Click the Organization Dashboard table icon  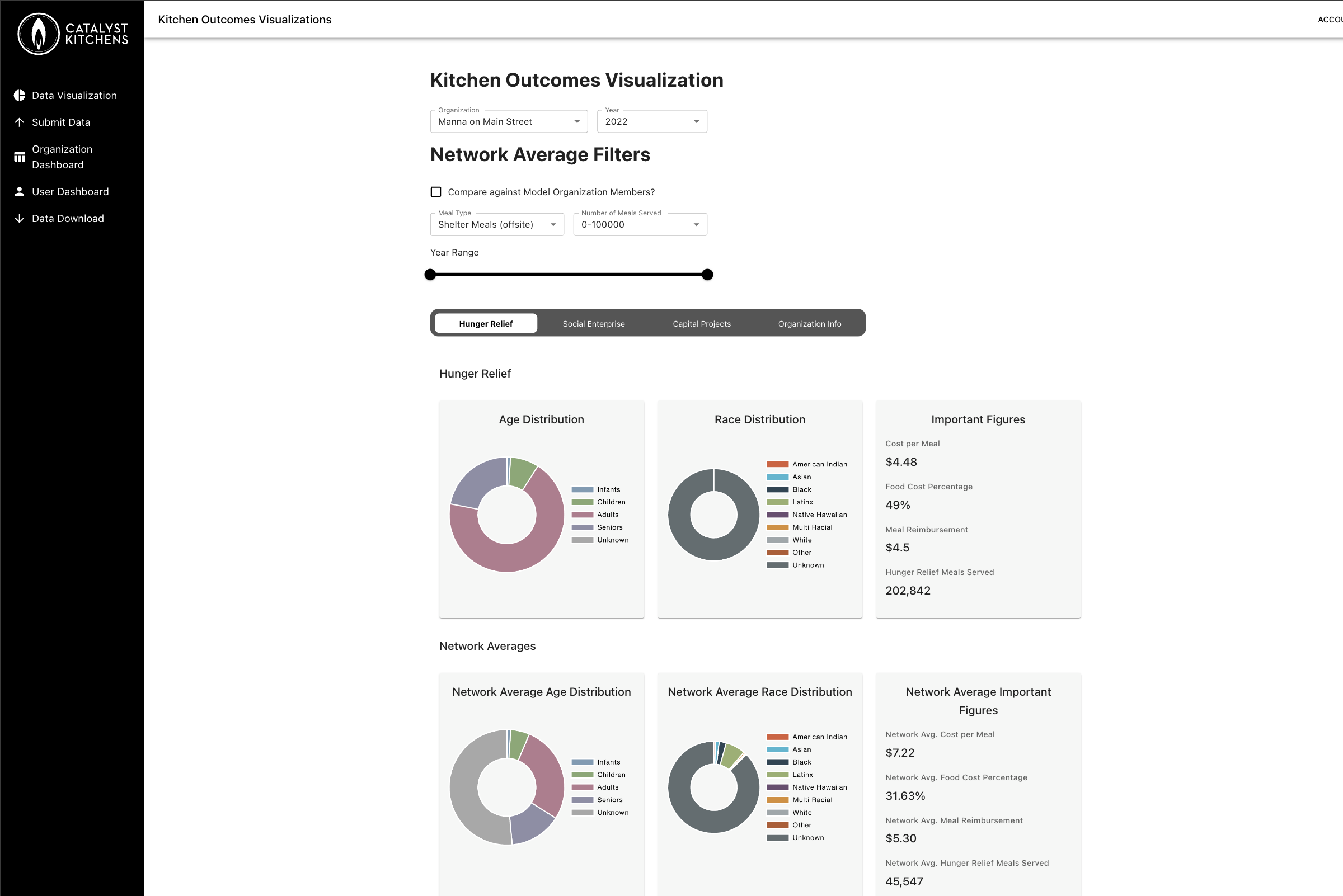pyautogui.click(x=20, y=157)
